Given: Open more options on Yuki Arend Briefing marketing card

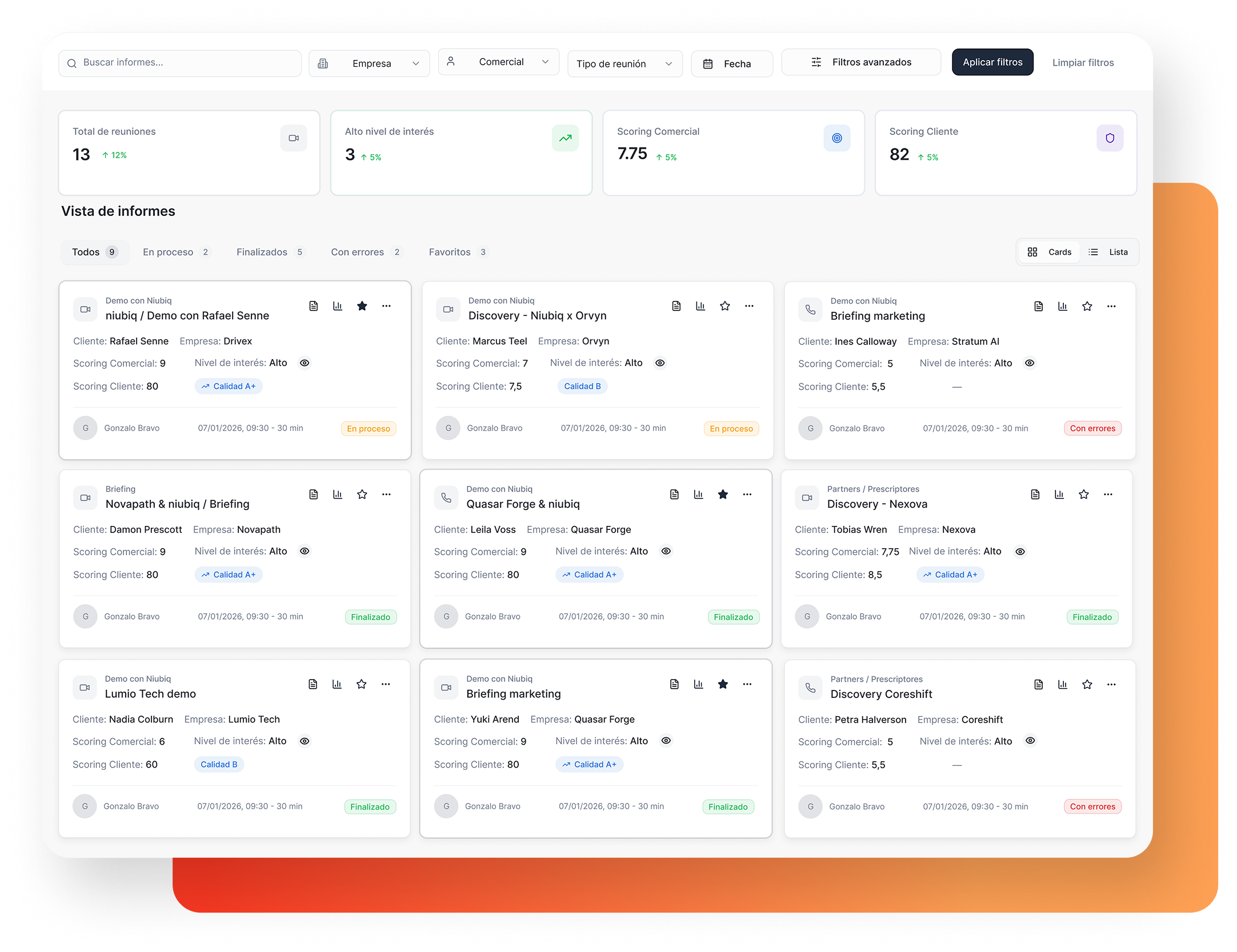Looking at the screenshot, I should 747,684.
